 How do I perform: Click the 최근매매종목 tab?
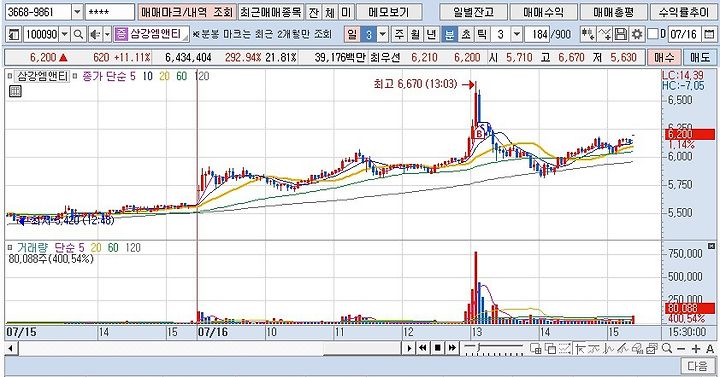click(x=271, y=12)
